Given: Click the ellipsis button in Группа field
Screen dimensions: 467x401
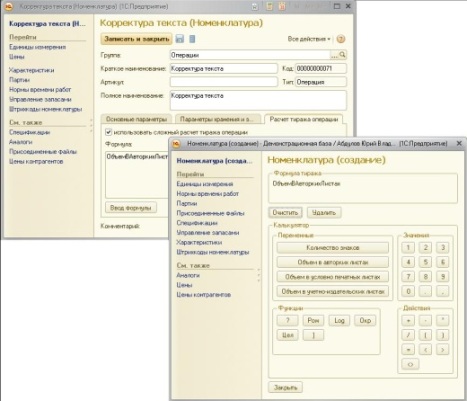Looking at the screenshot, I should tap(334, 55).
